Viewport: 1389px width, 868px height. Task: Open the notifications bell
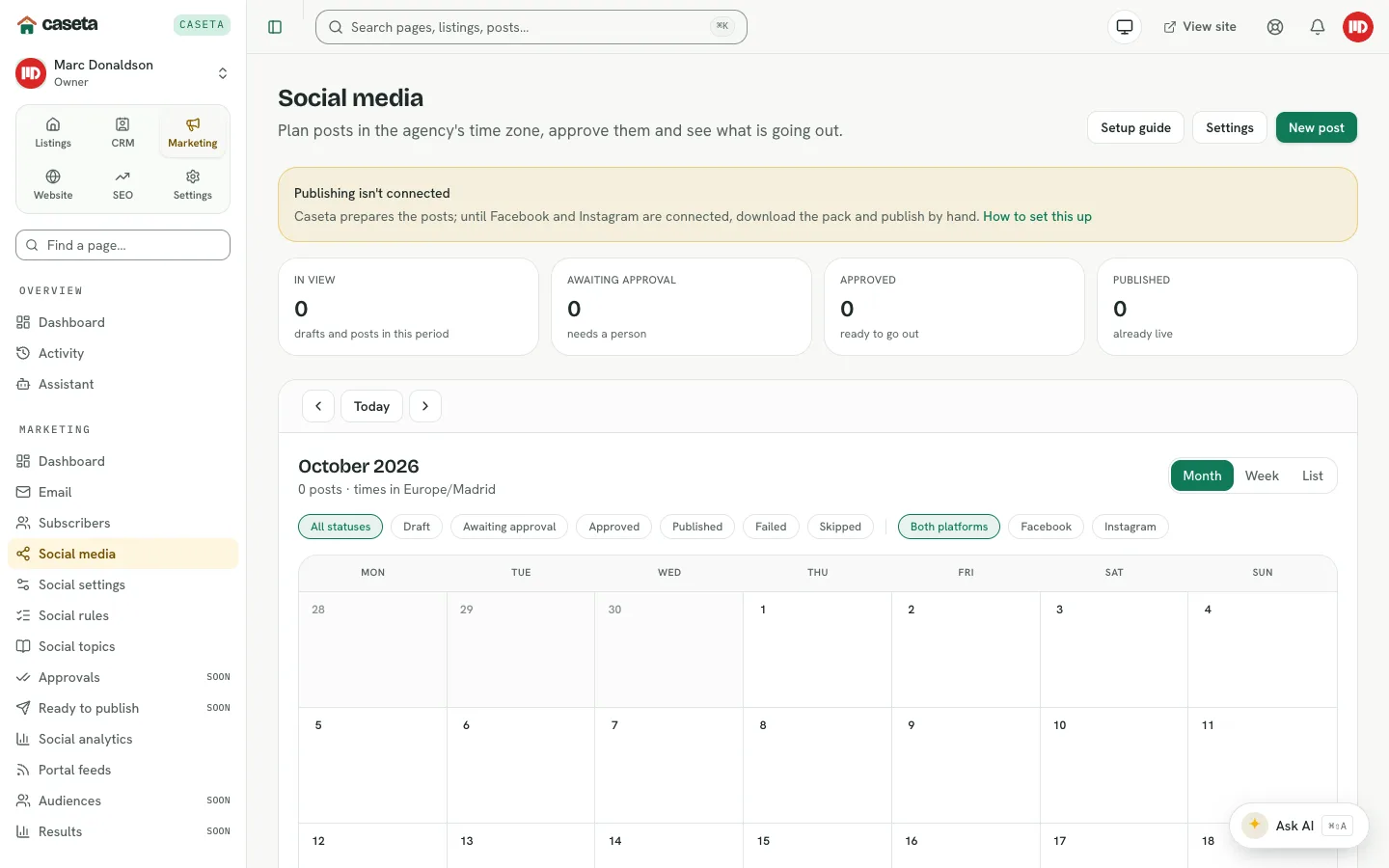click(1318, 27)
